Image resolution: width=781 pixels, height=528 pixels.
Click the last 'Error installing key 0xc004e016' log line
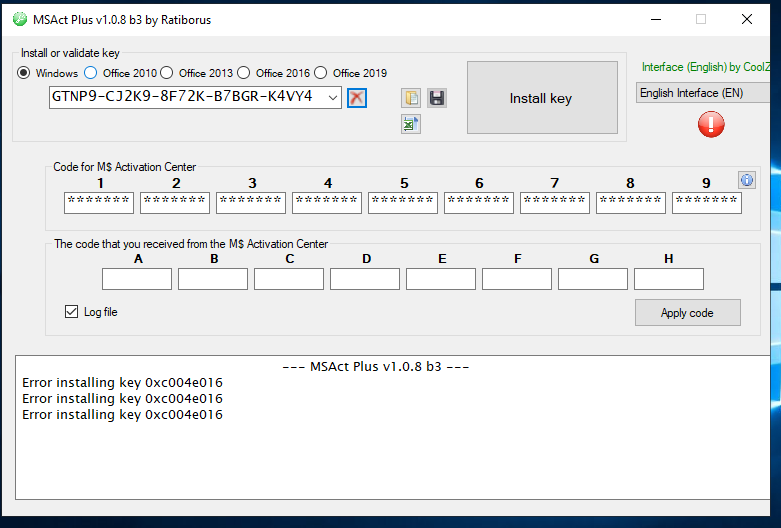pyautogui.click(x=122, y=414)
